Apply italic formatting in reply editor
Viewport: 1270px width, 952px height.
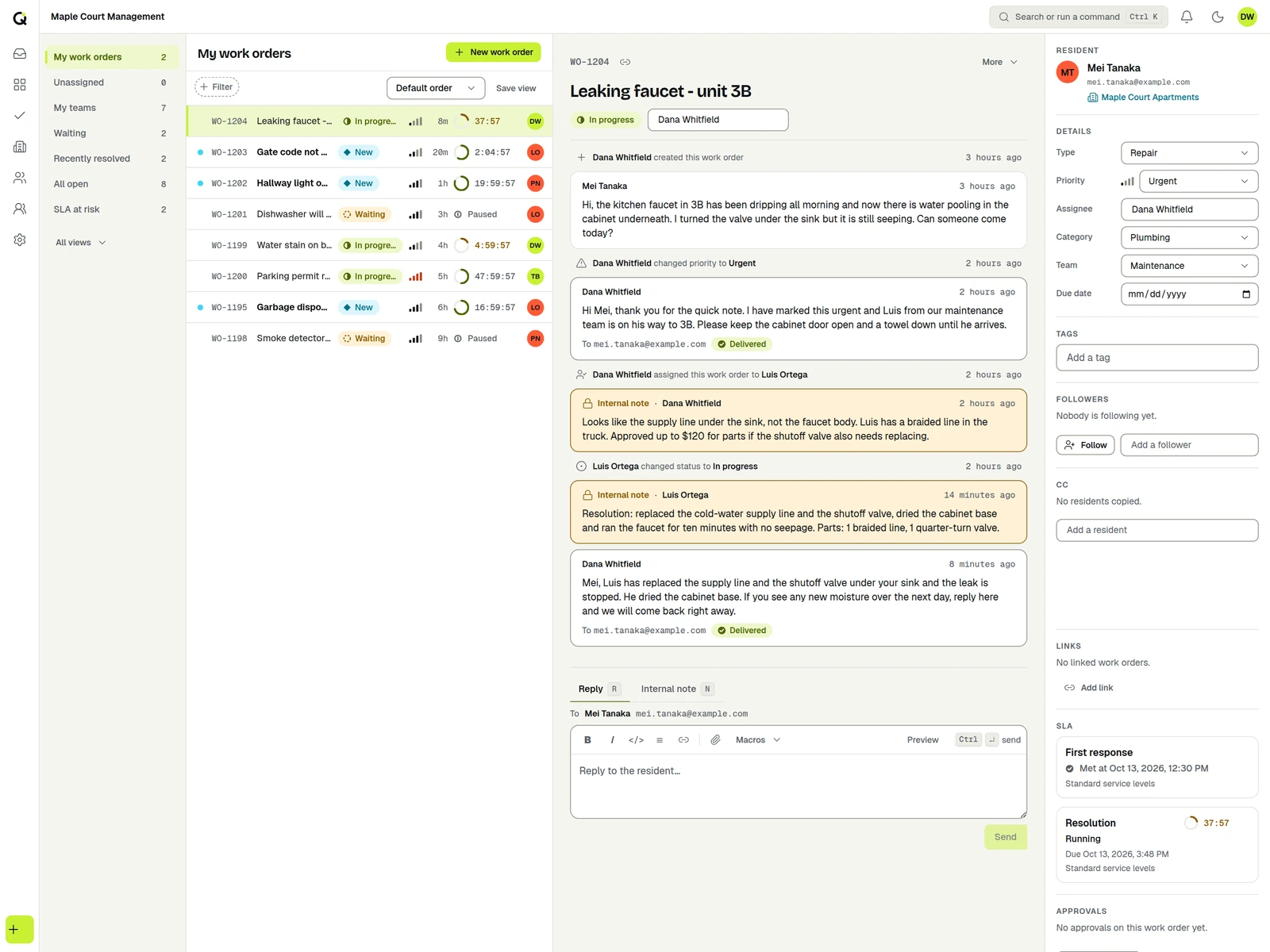click(612, 740)
